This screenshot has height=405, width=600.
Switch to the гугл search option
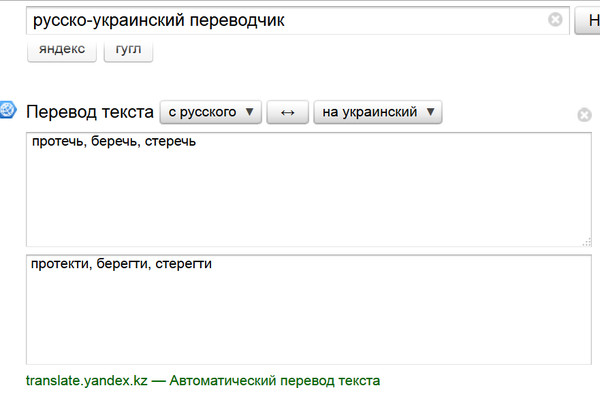130,48
